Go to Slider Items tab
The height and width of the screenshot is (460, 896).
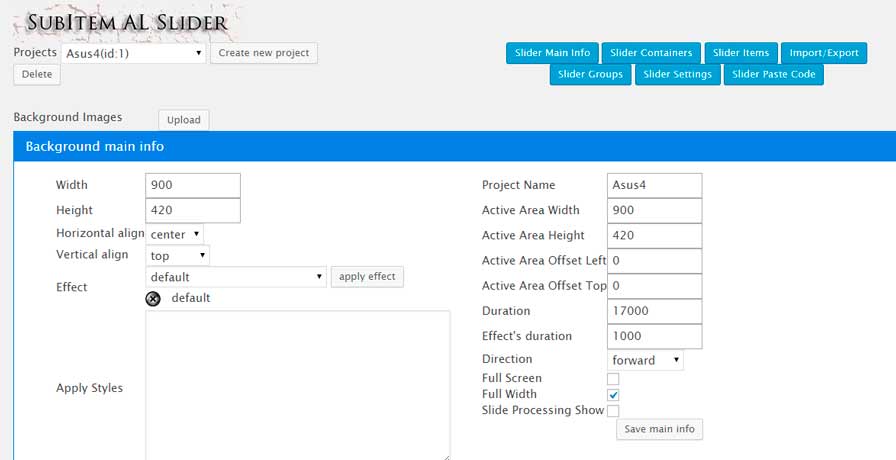pyautogui.click(x=741, y=53)
